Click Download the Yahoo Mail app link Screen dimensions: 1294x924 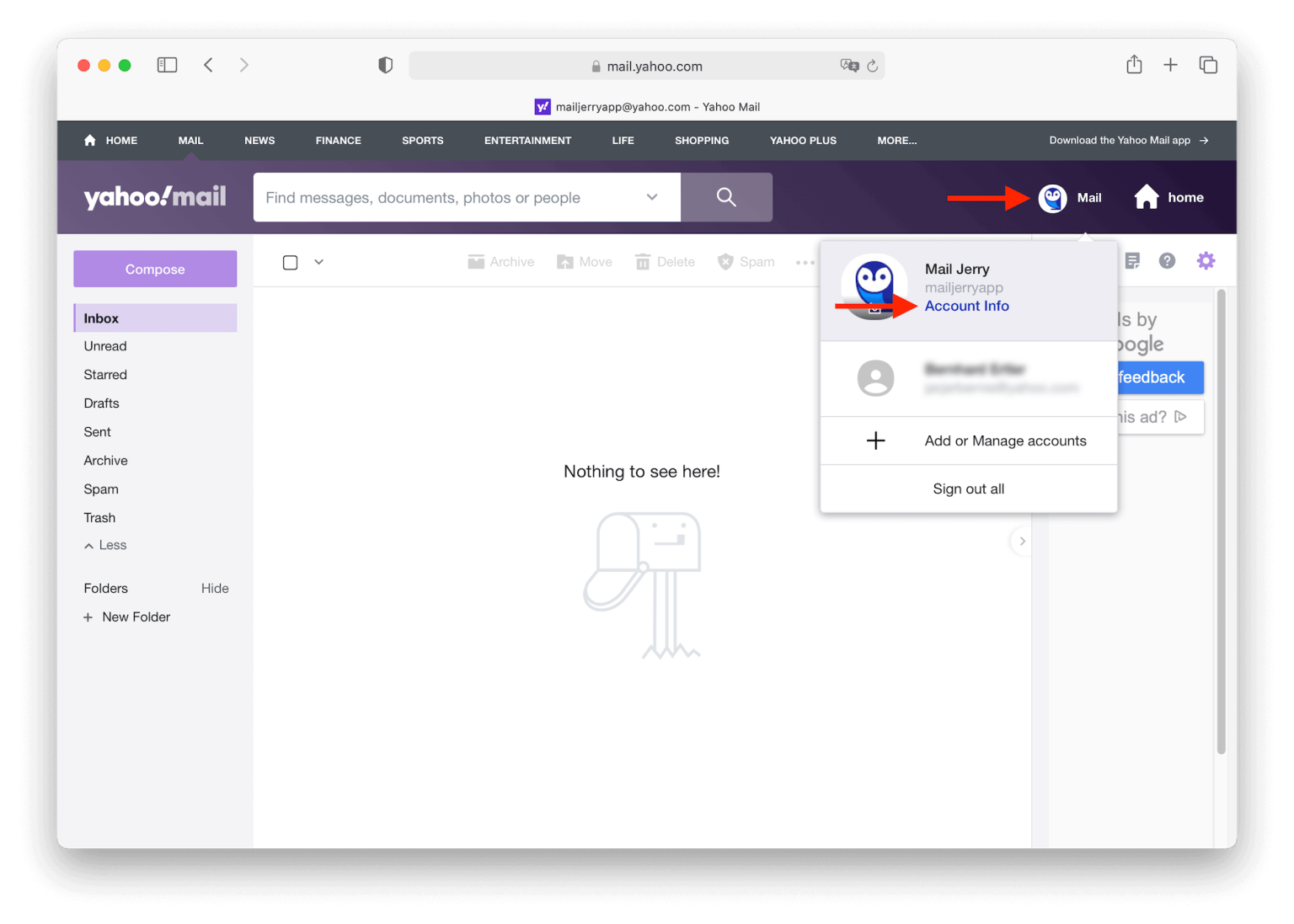point(1128,141)
